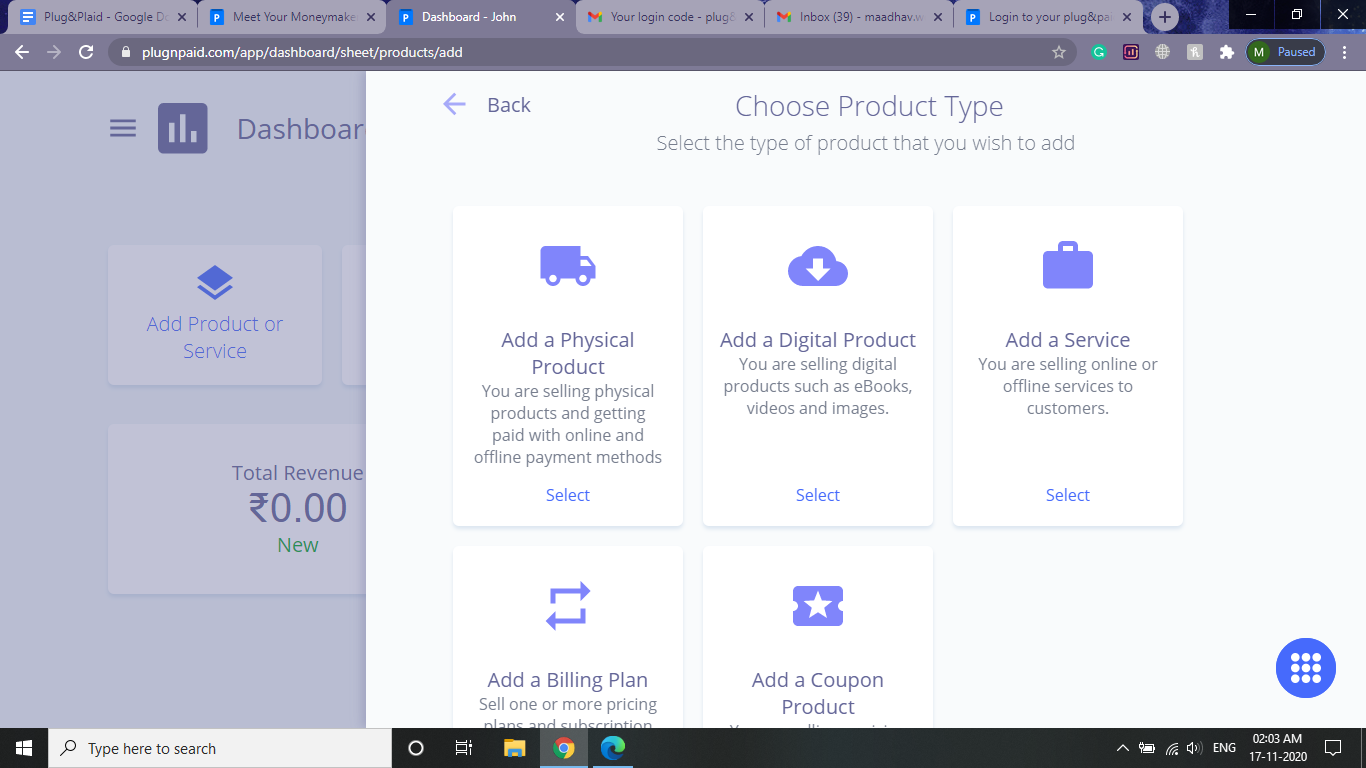Select Add a Digital Product
The height and width of the screenshot is (768, 1366).
pos(818,495)
